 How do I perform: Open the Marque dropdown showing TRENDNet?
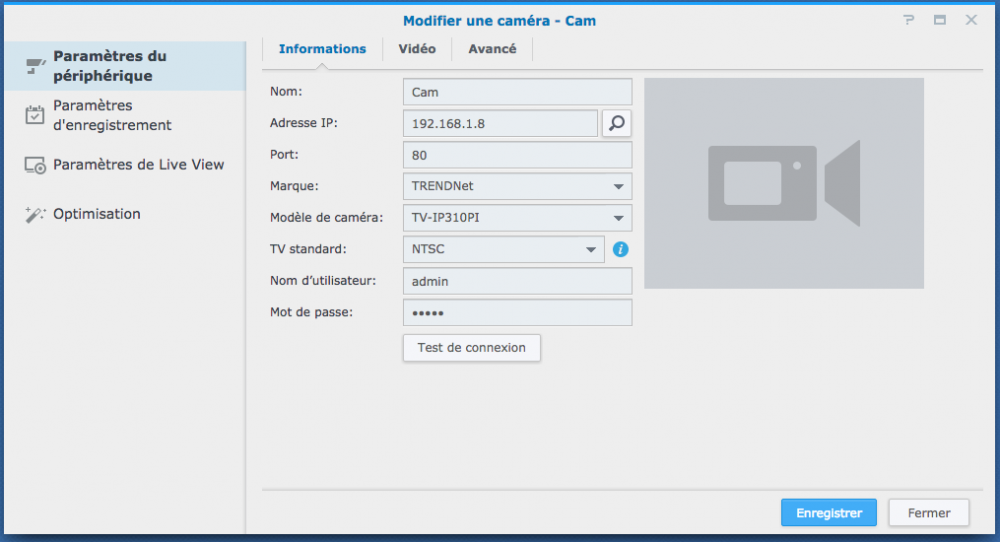tap(517, 186)
